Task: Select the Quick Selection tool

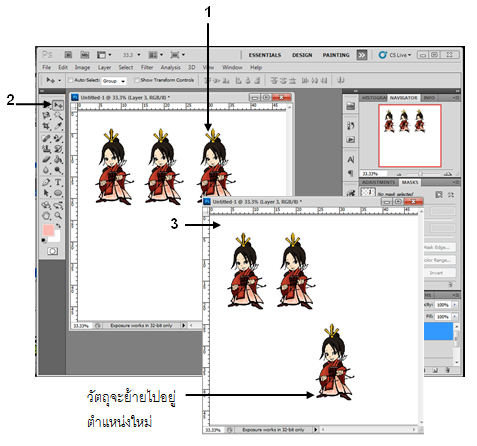Action: coord(58,116)
